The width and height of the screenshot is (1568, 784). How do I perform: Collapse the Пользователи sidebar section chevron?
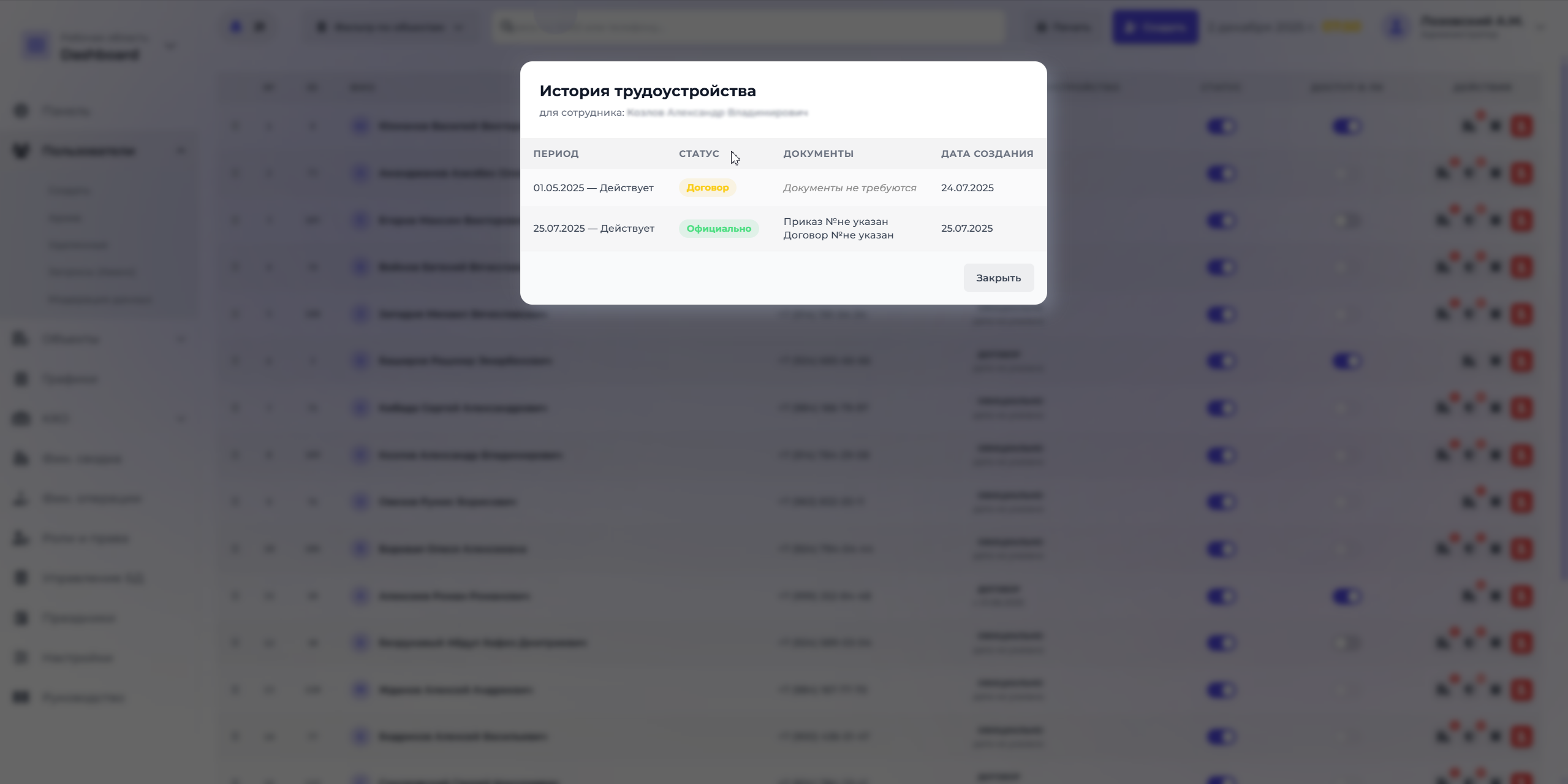click(181, 151)
